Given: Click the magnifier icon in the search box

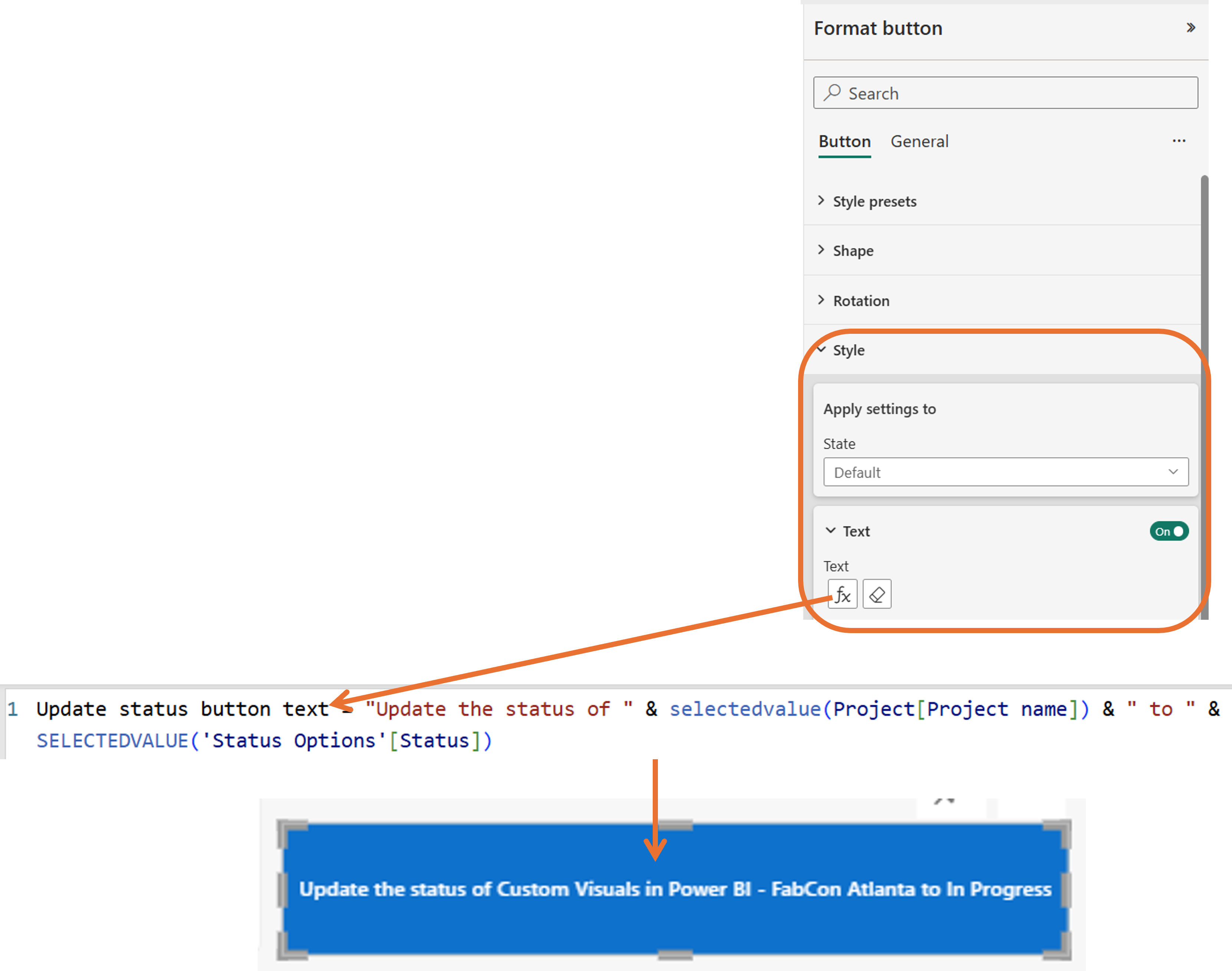Looking at the screenshot, I should pos(832,93).
